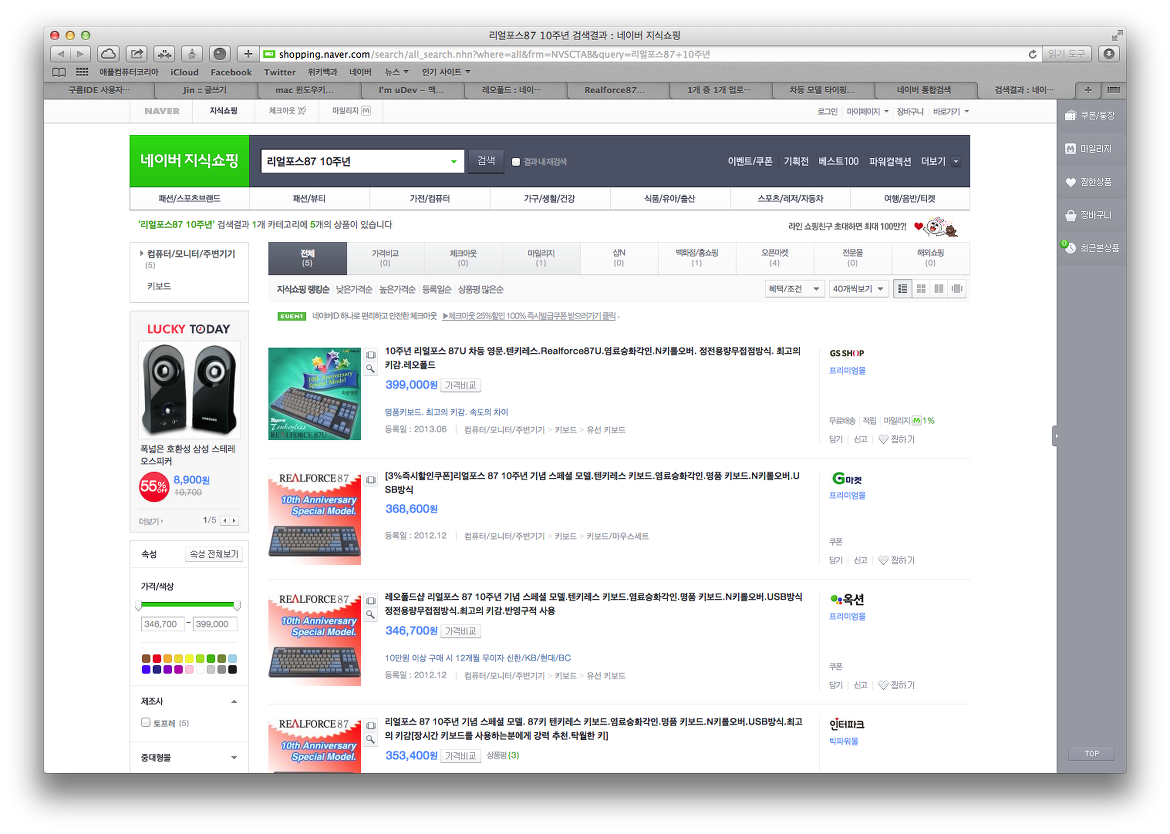The image size is (1170, 834).
Task: Click the right price slider handle
Action: 237,605
